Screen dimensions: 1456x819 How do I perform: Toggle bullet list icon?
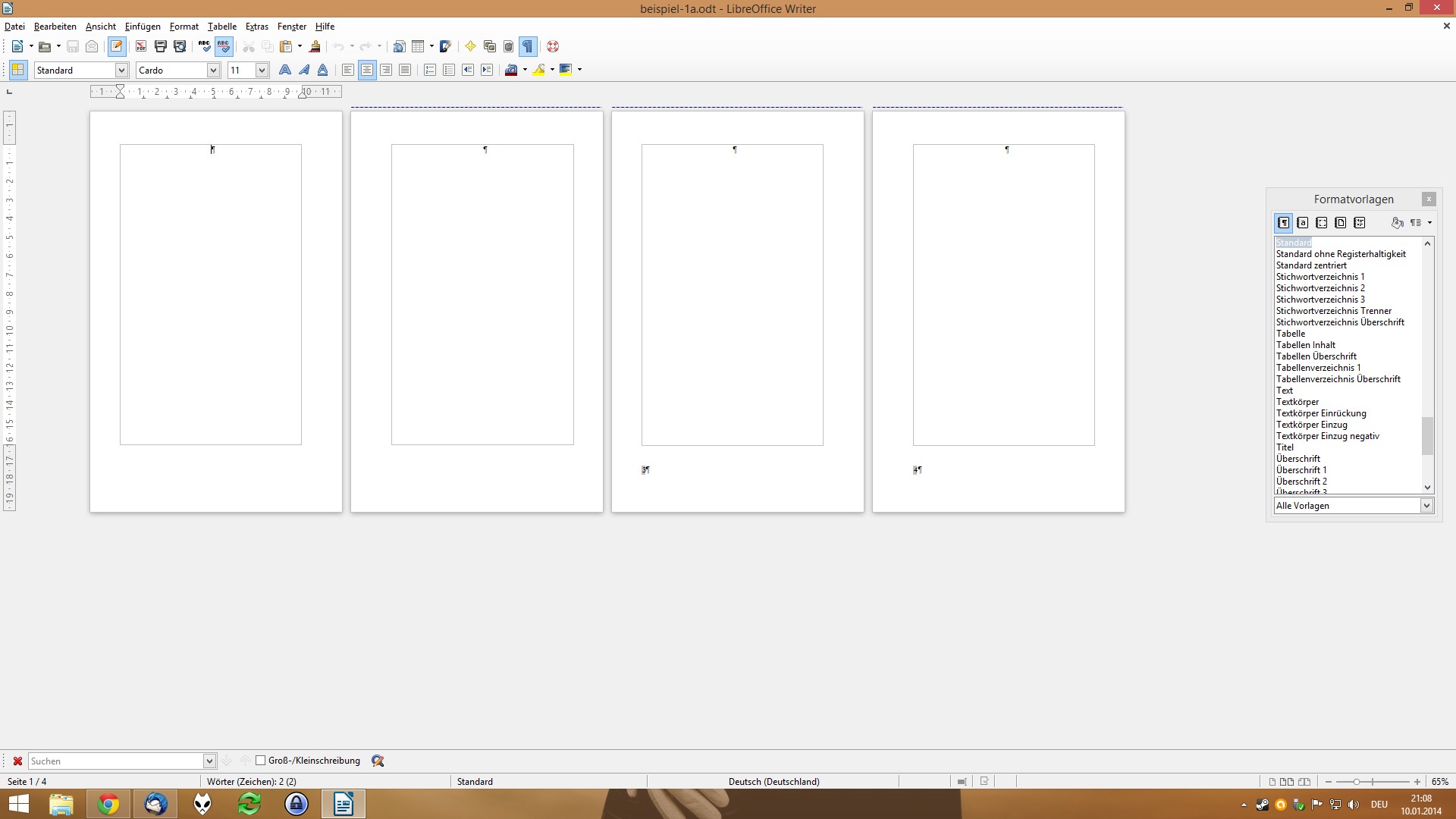point(449,70)
